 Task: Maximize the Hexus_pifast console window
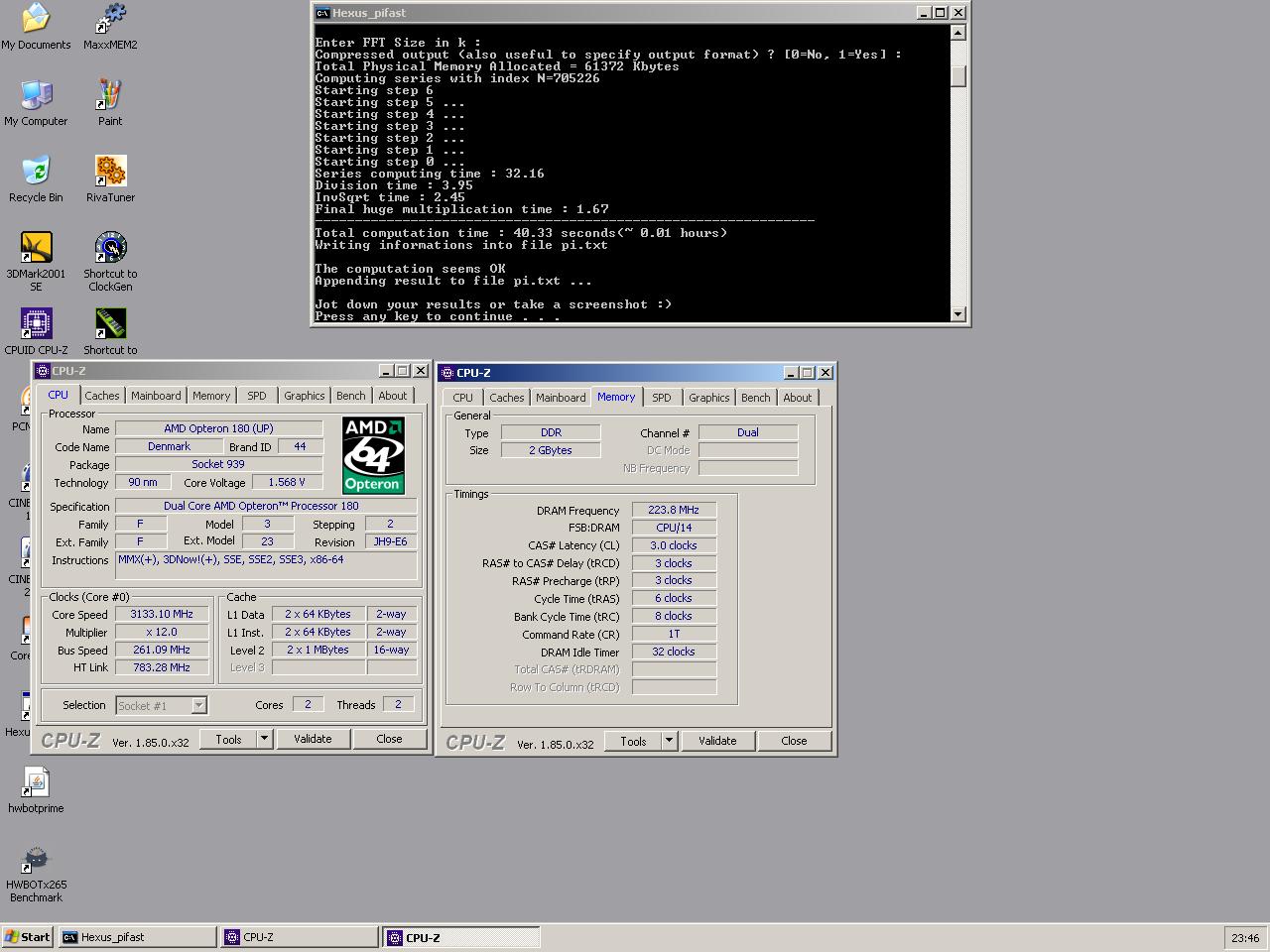click(941, 13)
